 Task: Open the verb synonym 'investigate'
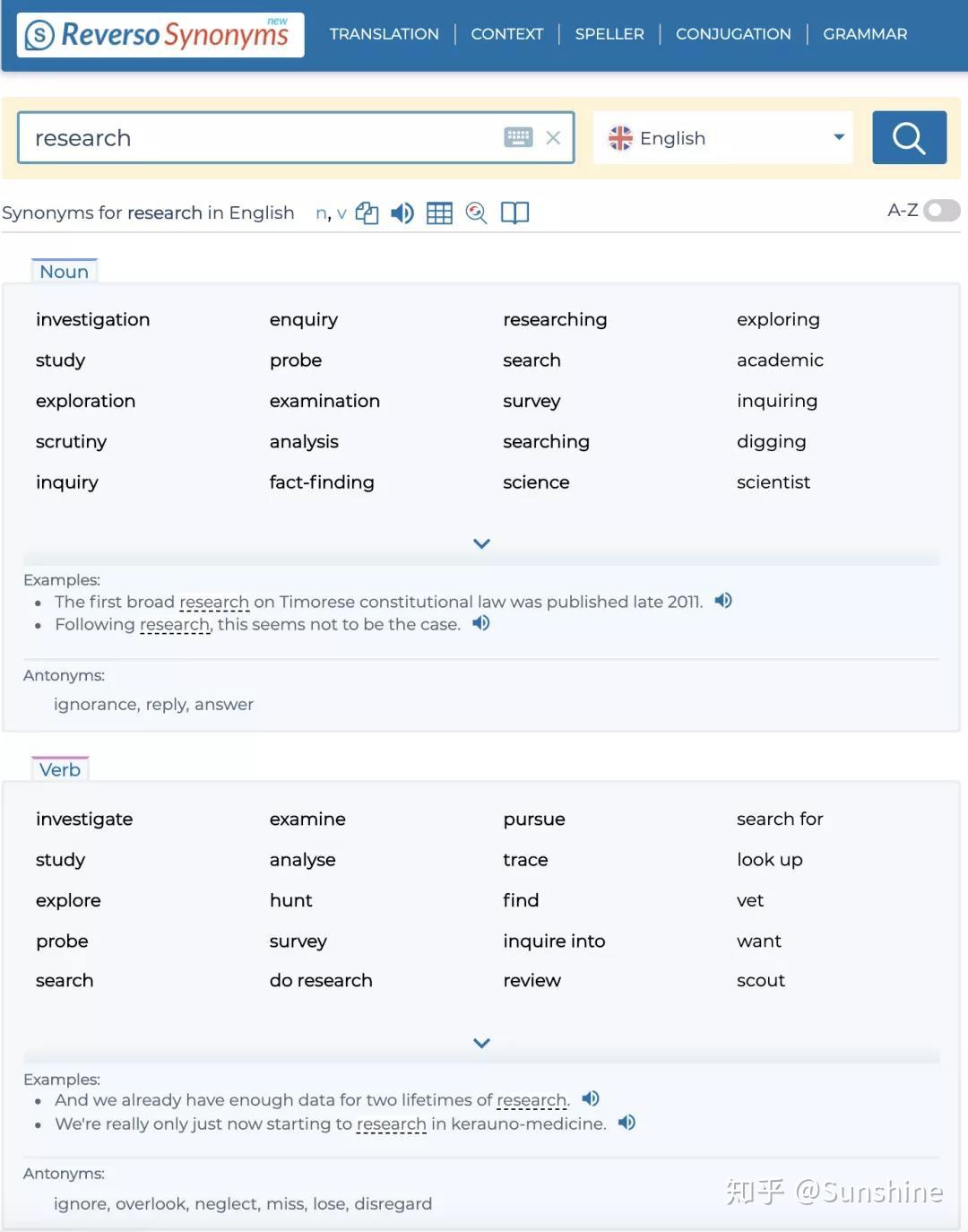pos(84,819)
